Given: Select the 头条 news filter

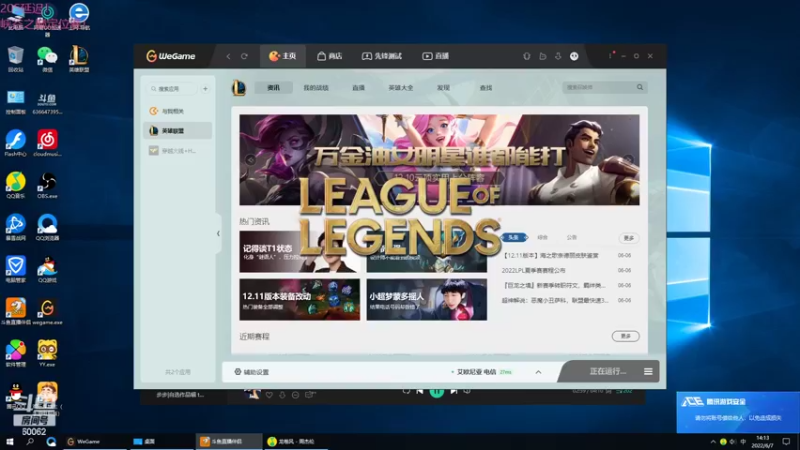Looking at the screenshot, I should click(514, 237).
